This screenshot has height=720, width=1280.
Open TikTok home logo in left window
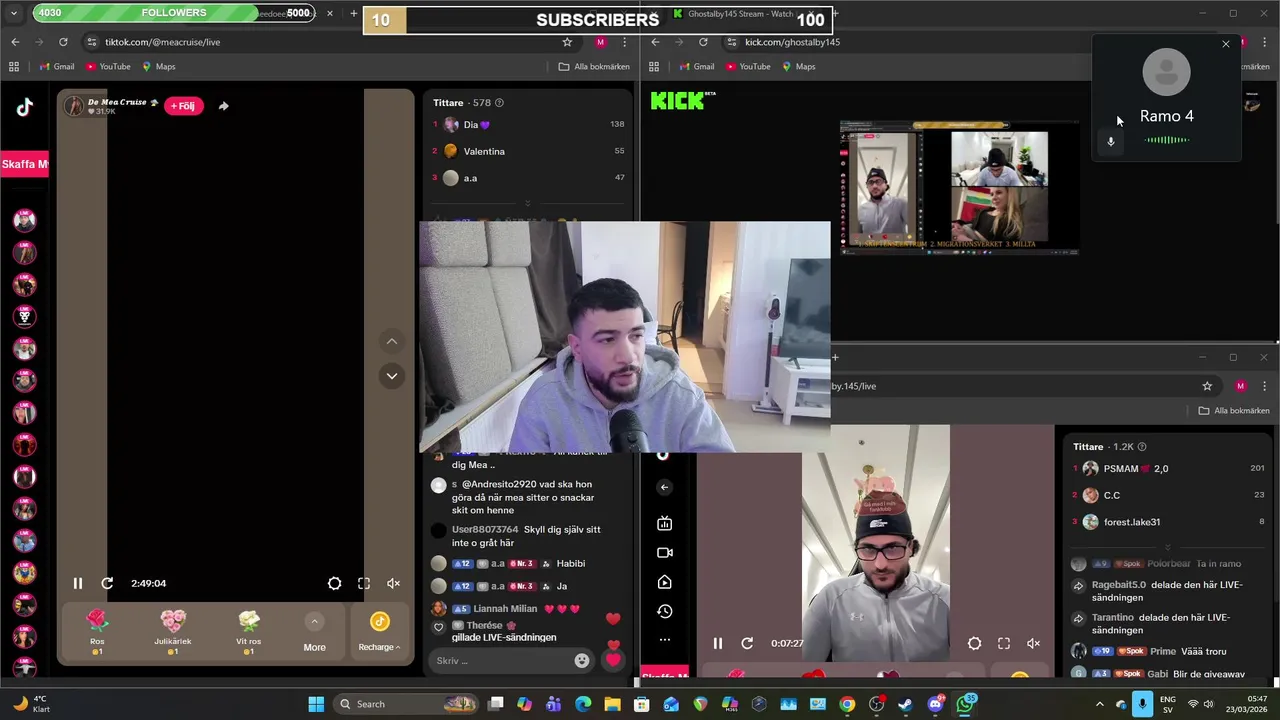24,108
